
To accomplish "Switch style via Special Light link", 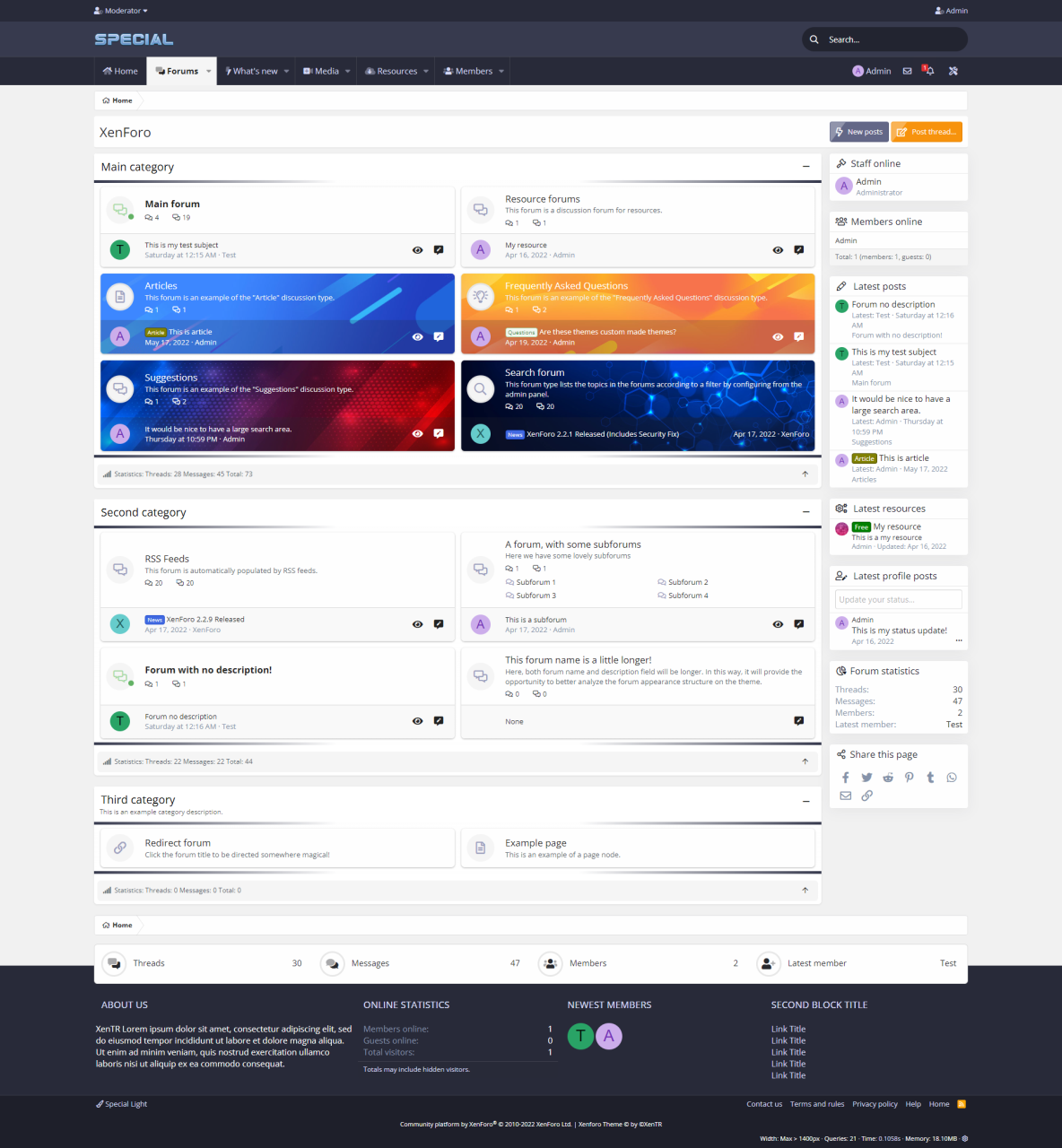I will coord(122,1104).
